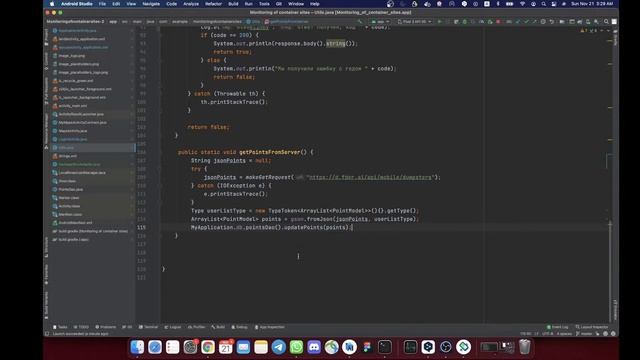This screenshot has width=640, height=360.
Task: Click the dumpsters API URL link in code
Action: pyautogui.click(x=369, y=177)
